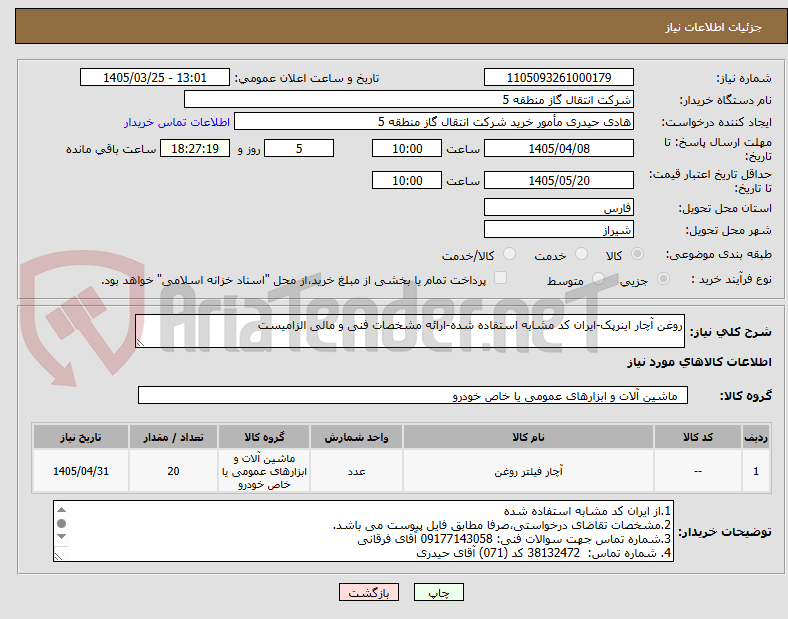Click the goods group field ماشین آلات
This screenshot has width=788, height=619.
(x=413, y=395)
